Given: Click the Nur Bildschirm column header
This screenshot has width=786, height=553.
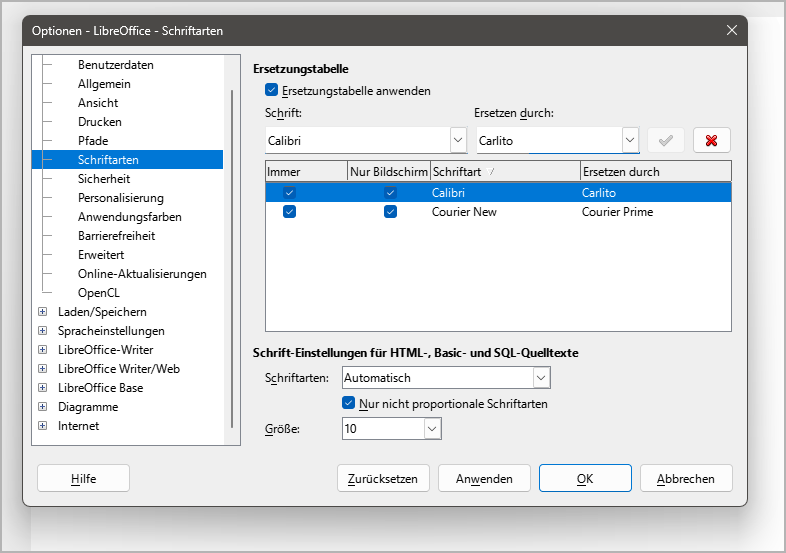Looking at the screenshot, I should click(x=389, y=171).
